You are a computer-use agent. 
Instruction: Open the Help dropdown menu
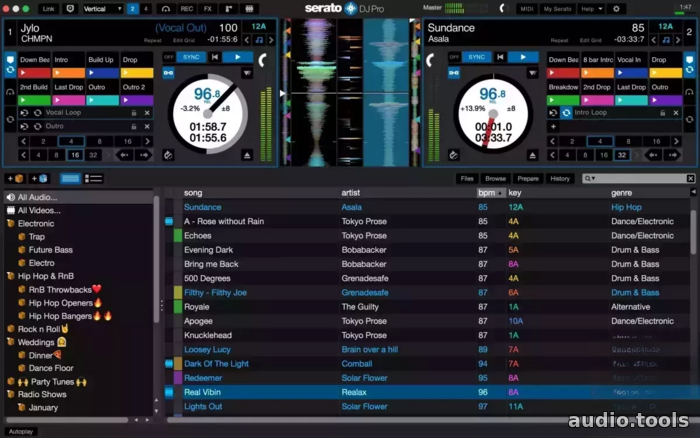pyautogui.click(x=592, y=9)
